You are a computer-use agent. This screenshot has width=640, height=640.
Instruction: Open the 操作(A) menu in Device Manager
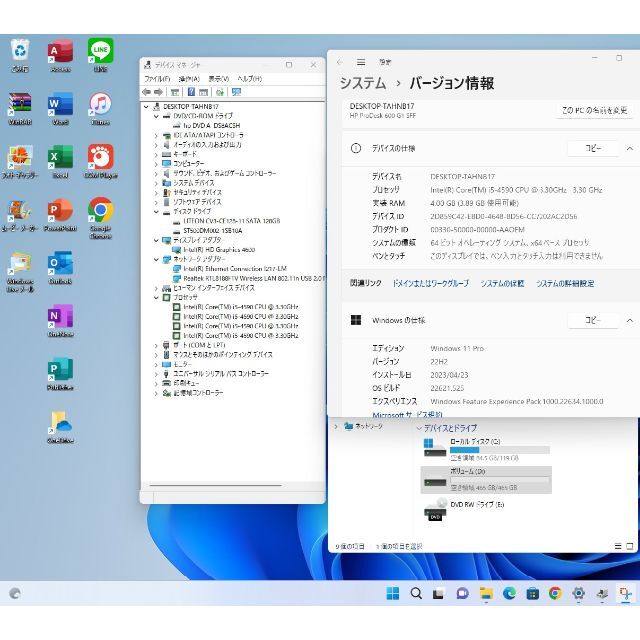point(189,79)
